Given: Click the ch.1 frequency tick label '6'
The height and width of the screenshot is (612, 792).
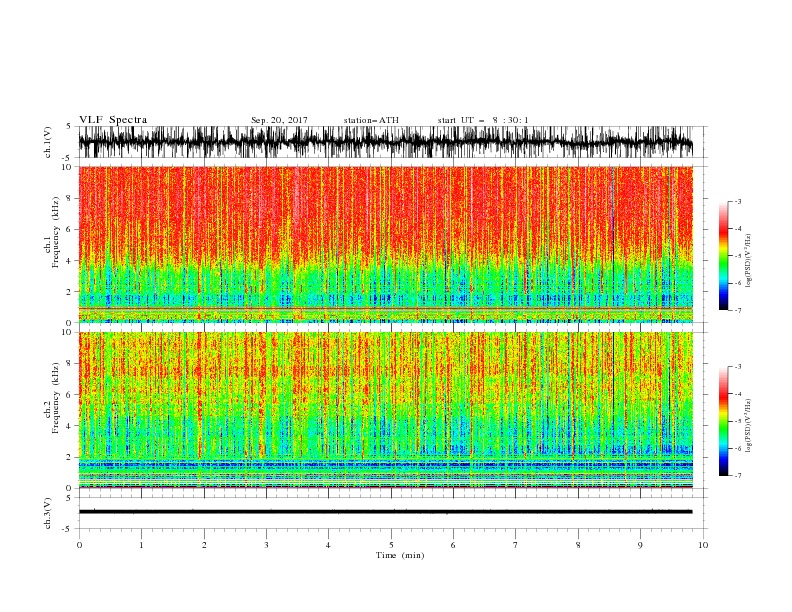Looking at the screenshot, I should click(x=69, y=229).
